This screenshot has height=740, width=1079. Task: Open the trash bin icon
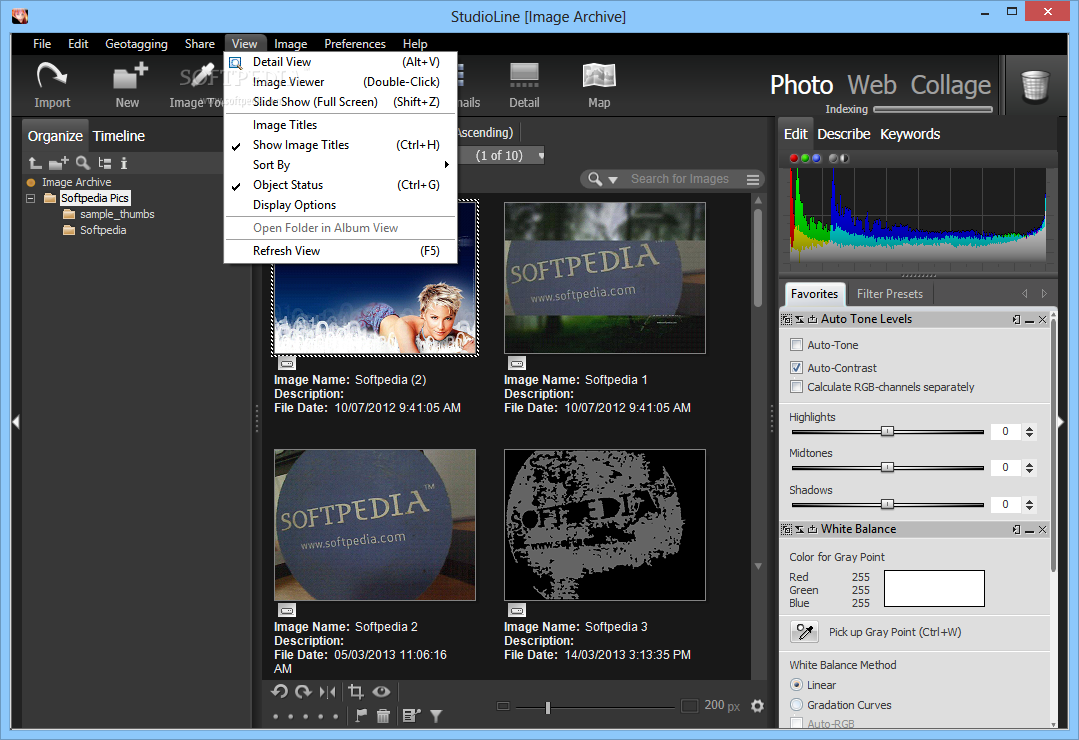pyautogui.click(x=1034, y=87)
